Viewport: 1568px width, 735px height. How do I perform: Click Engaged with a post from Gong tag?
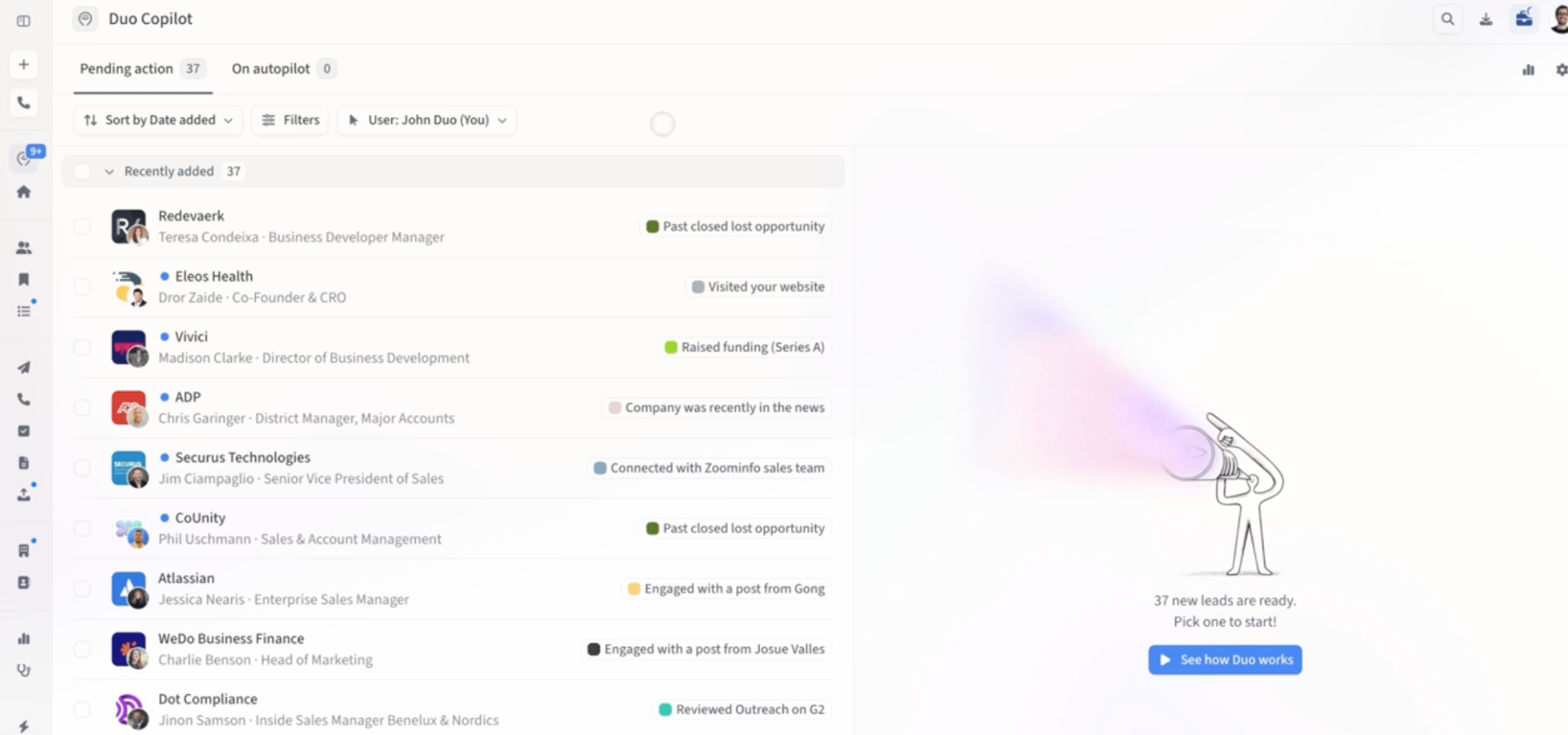pos(726,590)
